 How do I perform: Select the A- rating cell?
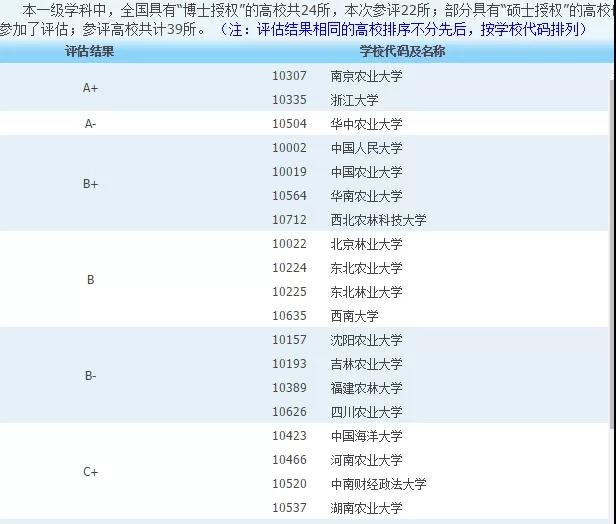[x=90, y=124]
